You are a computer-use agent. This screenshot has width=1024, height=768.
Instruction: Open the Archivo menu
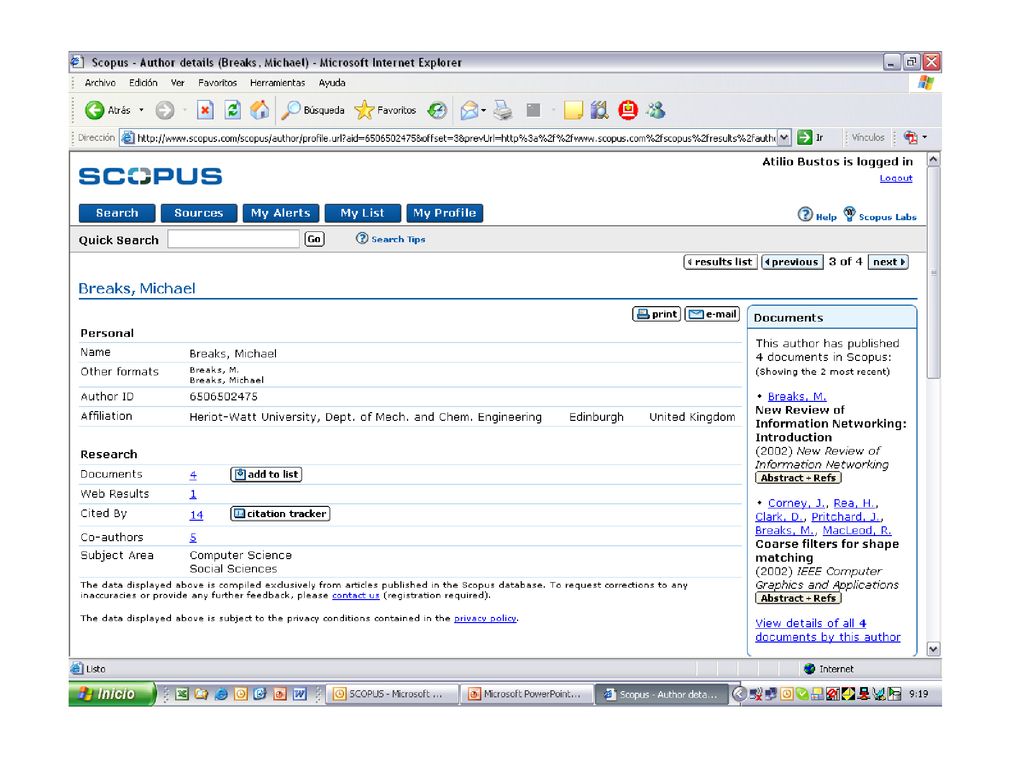[x=100, y=83]
